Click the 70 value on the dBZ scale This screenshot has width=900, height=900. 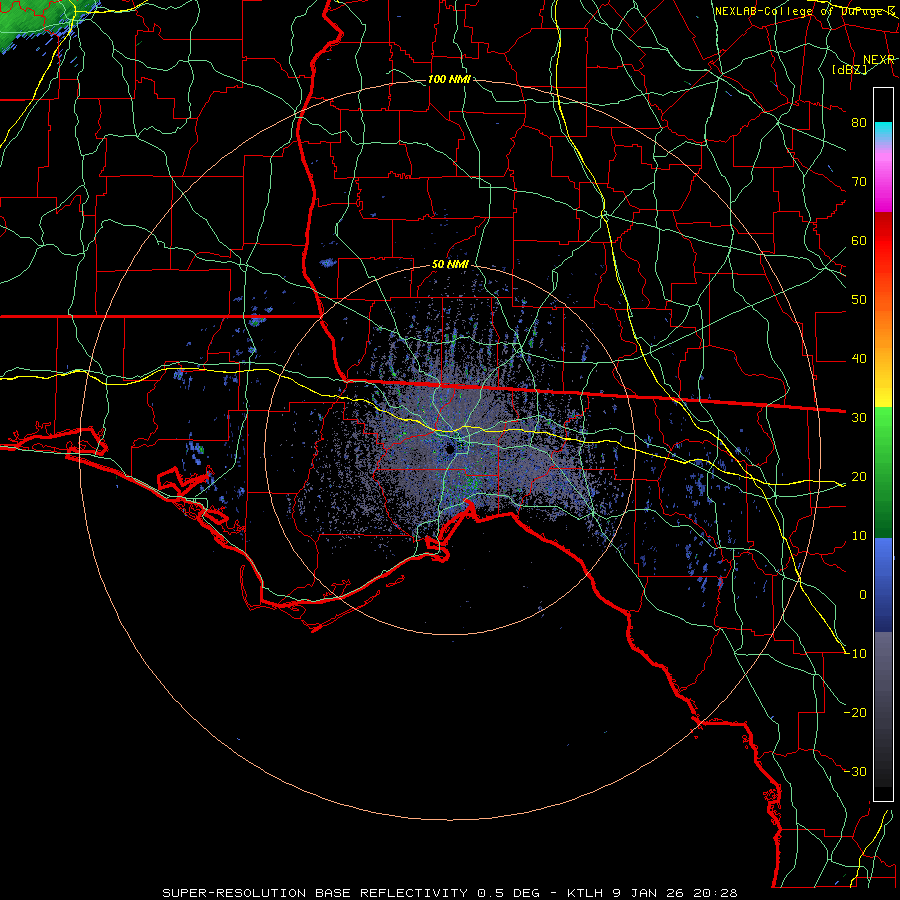coord(859,182)
